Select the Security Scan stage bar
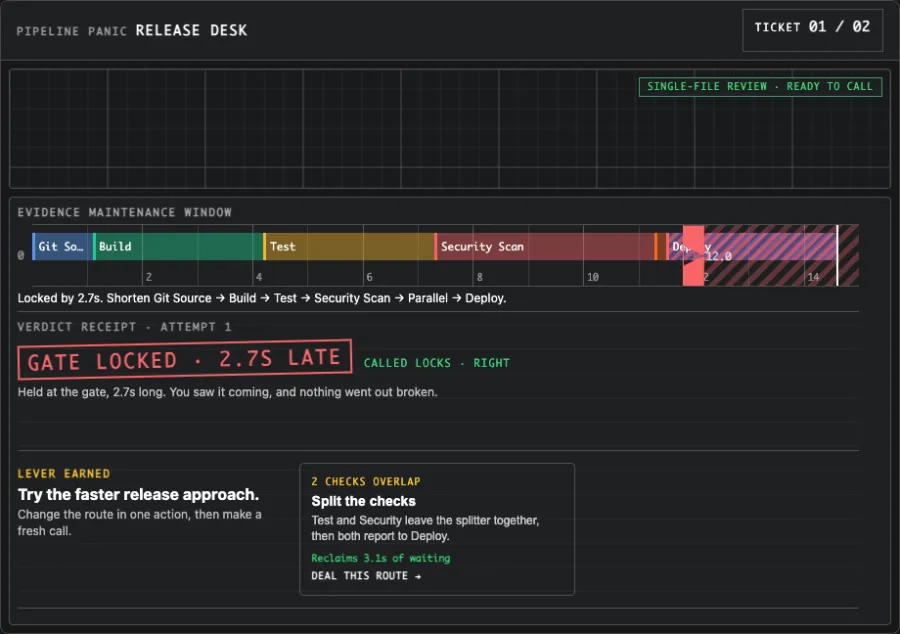This screenshot has height=634, width=900. point(544,246)
